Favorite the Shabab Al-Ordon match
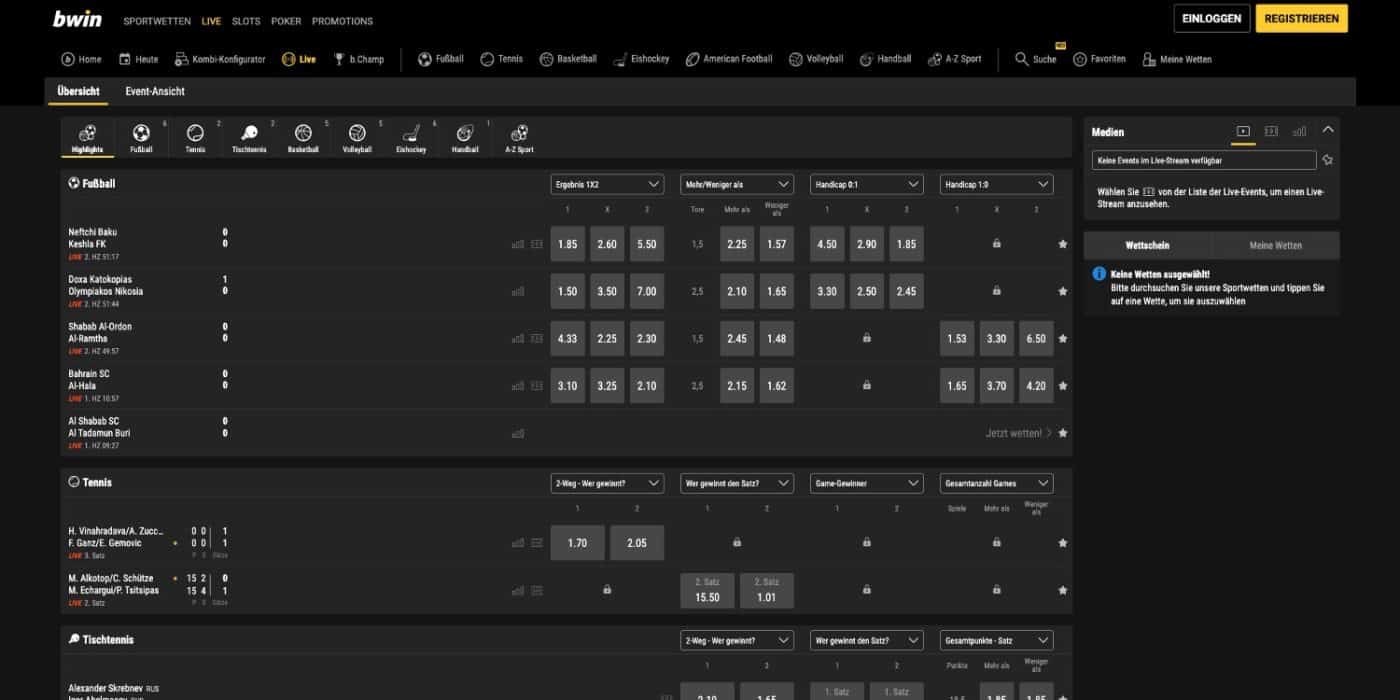This screenshot has height=700, width=1400. [1062, 339]
